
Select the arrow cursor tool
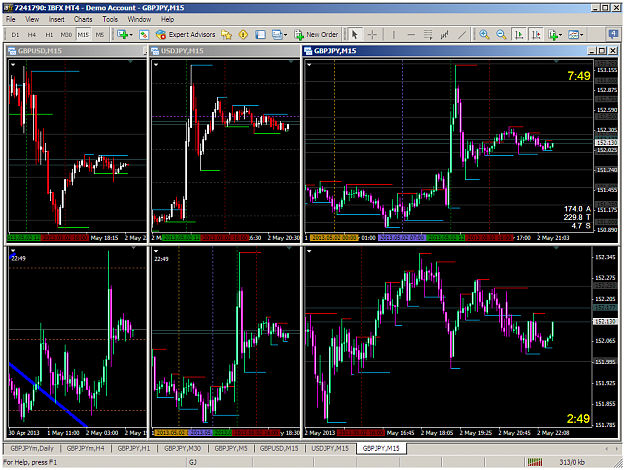click(x=354, y=35)
